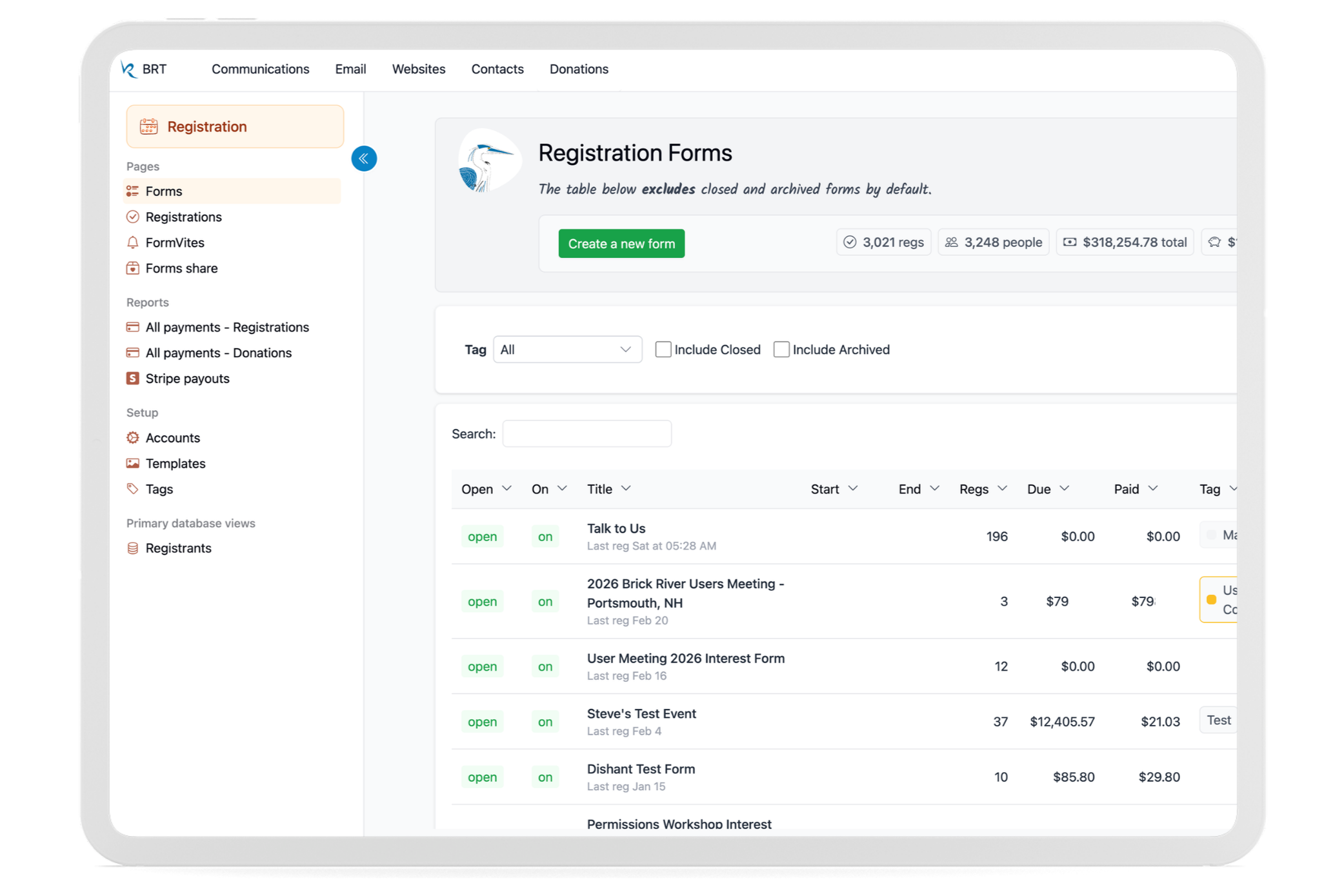Click the Create a new form button
Viewport: 1344px width, 896px height.
pyautogui.click(x=621, y=244)
